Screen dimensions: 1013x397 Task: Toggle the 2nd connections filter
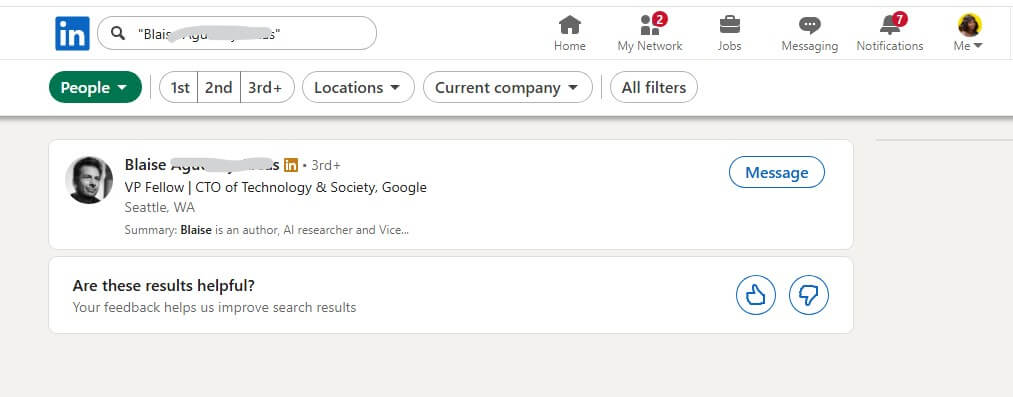218,87
